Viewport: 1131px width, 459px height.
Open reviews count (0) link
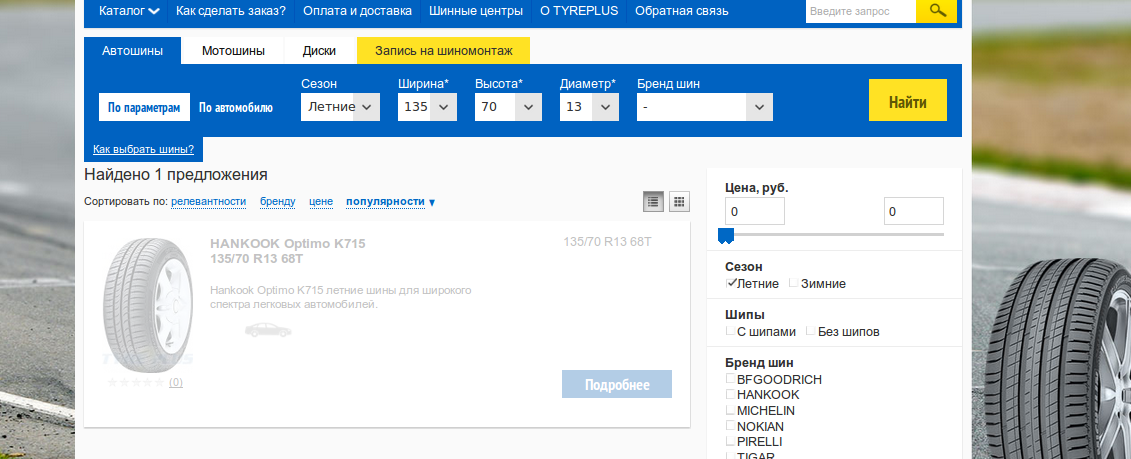pos(176,382)
